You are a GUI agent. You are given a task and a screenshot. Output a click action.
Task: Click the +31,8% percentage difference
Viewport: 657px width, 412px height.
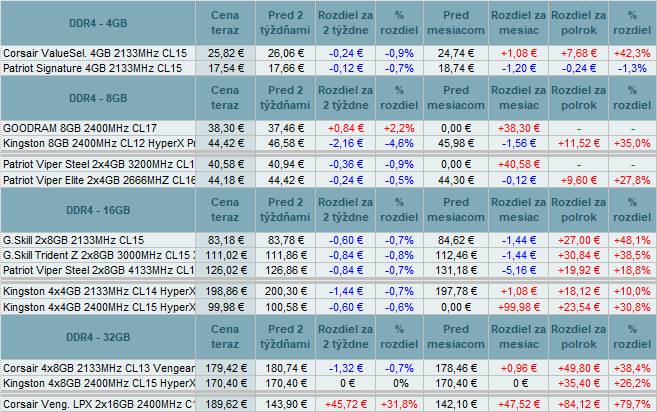tap(399, 404)
